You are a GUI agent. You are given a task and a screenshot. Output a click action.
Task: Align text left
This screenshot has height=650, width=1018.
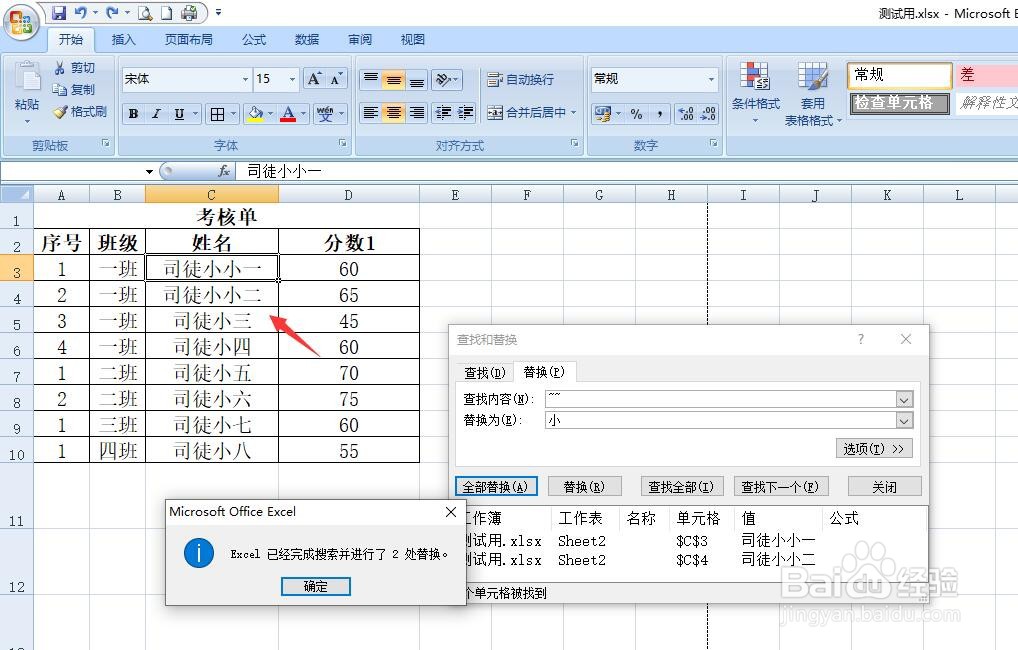(371, 113)
